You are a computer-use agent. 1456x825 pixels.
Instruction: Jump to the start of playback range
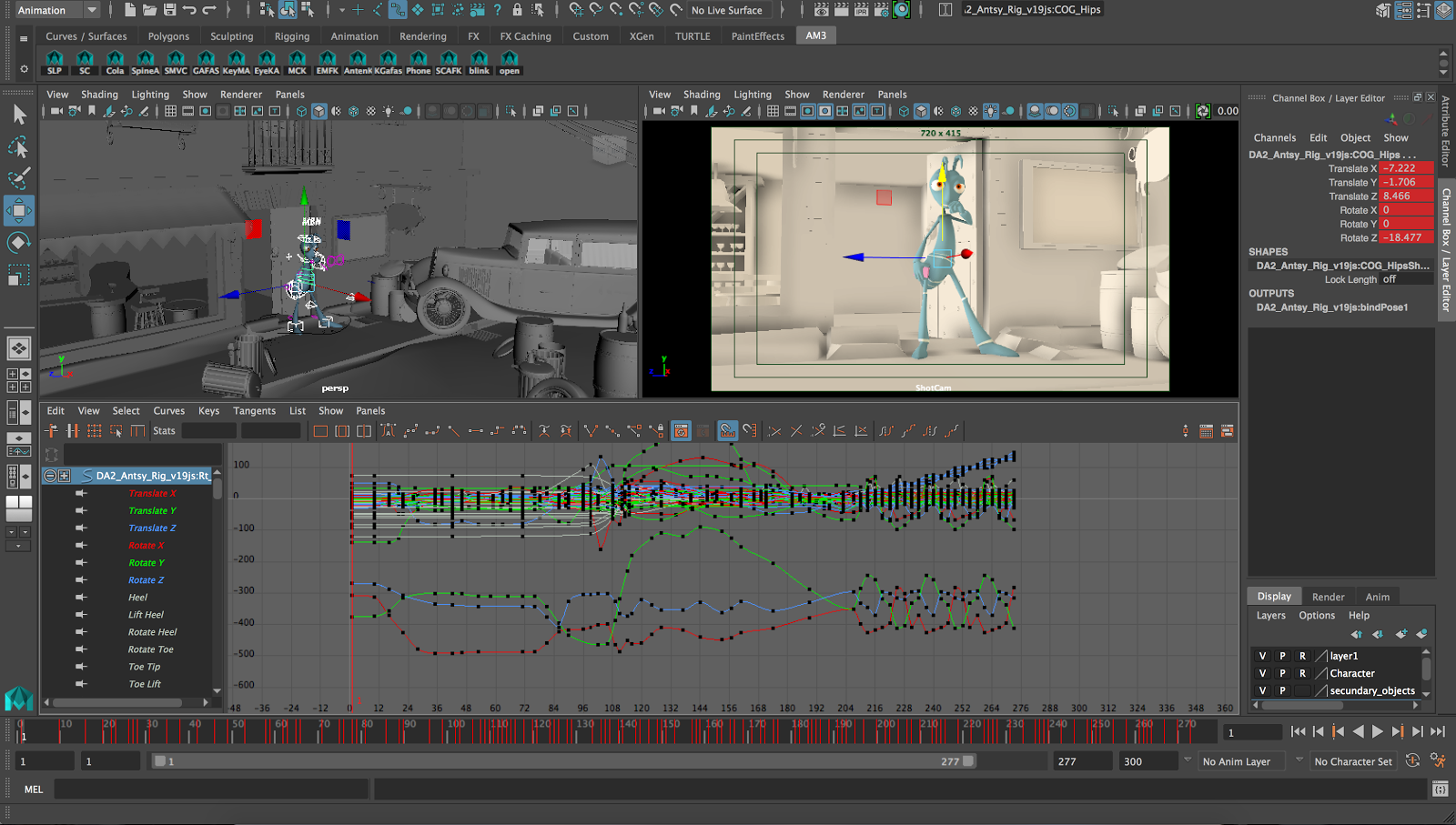point(1298,731)
